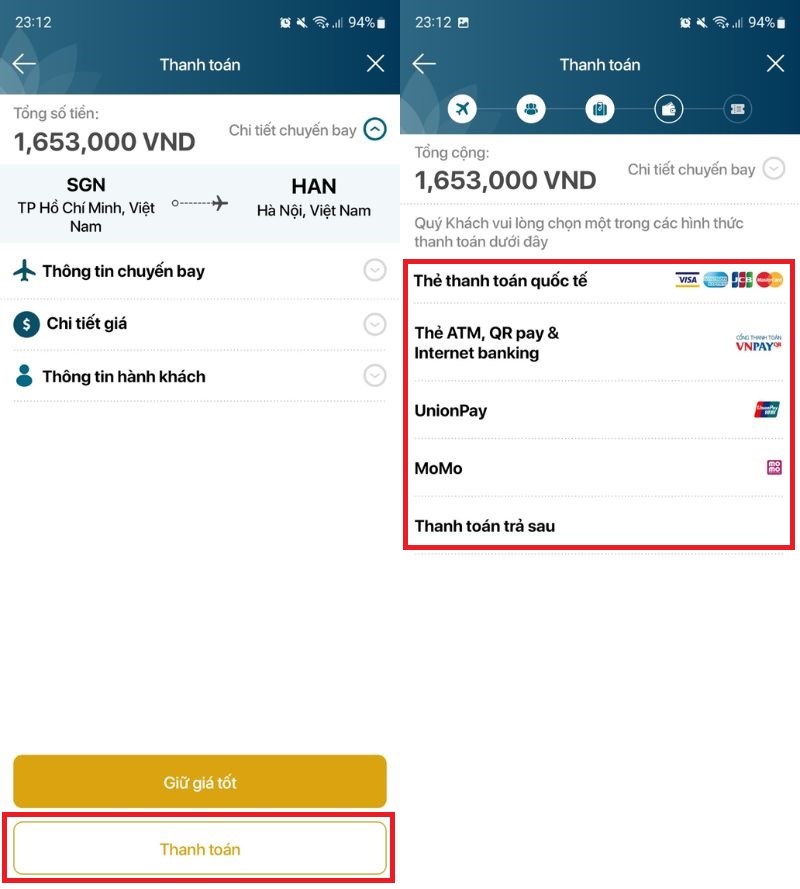Expand Chi tiết chuyến bay on right screen
The width and height of the screenshot is (800, 889).
pos(774,168)
